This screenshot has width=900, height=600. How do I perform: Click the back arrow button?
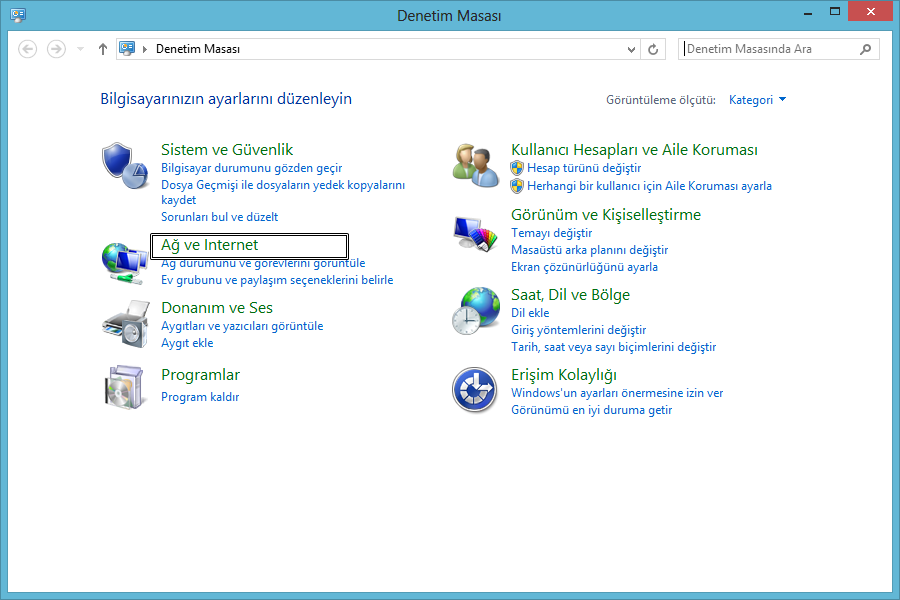tap(28, 49)
